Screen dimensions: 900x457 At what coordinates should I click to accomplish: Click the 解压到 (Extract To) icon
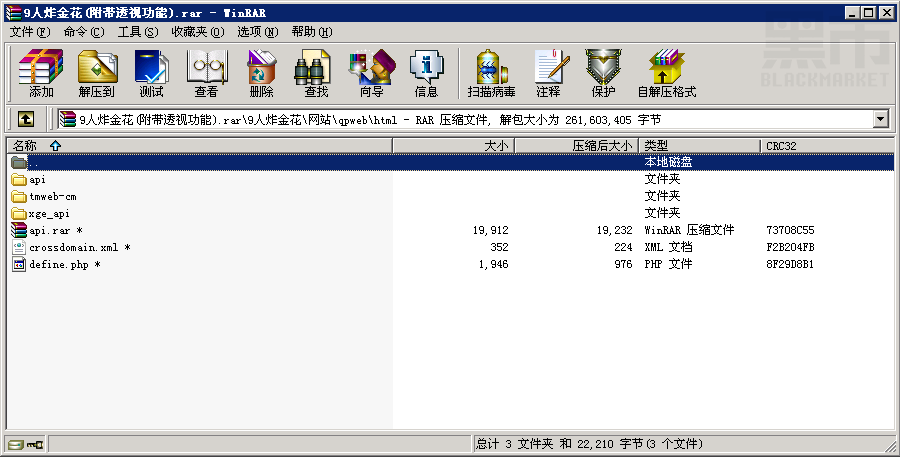(96, 73)
